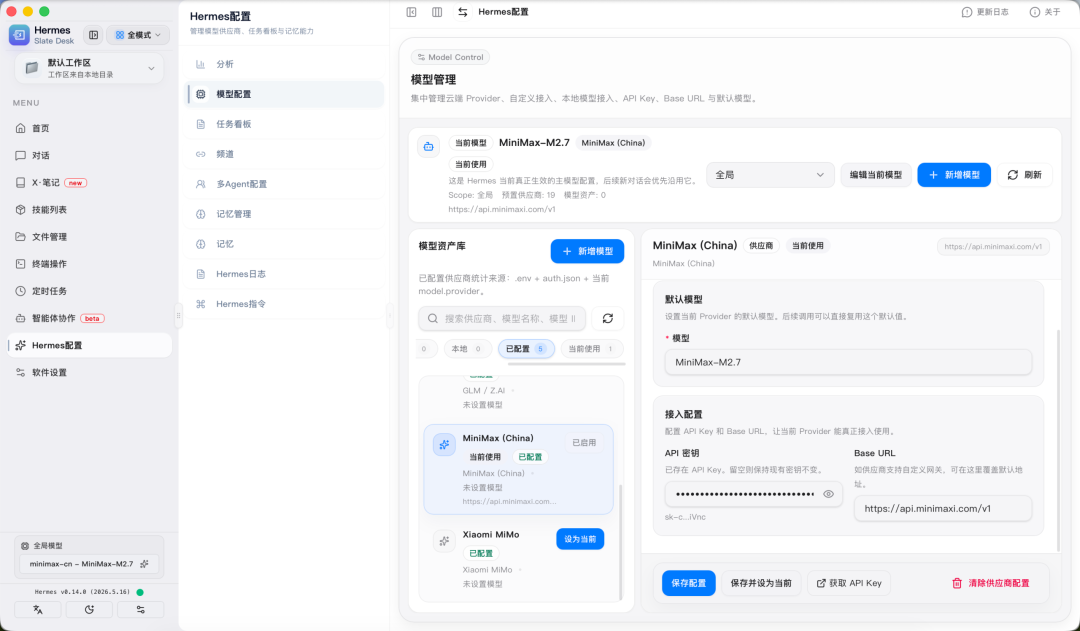The width and height of the screenshot is (1080, 631).
Task: Open Hermes指令 in the config list
Action: tap(285, 304)
